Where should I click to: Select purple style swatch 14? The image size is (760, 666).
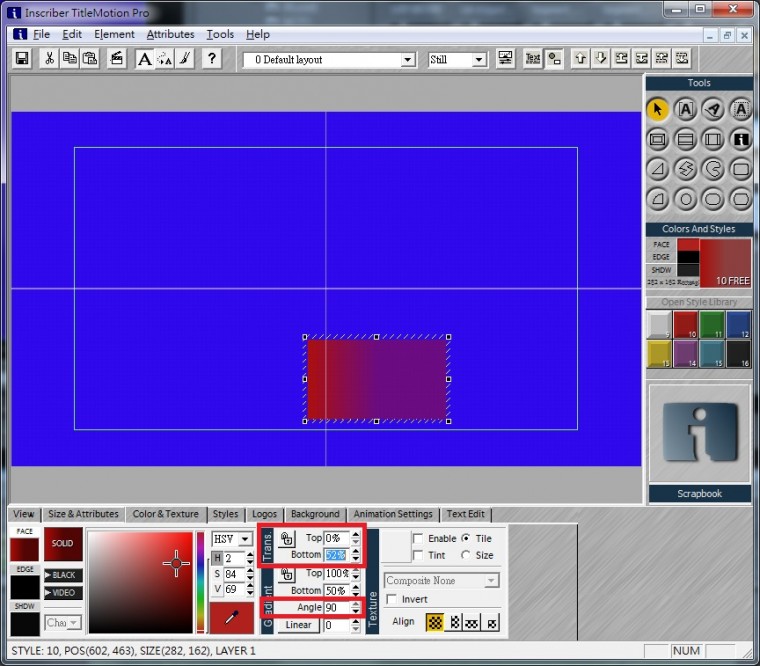[685, 353]
